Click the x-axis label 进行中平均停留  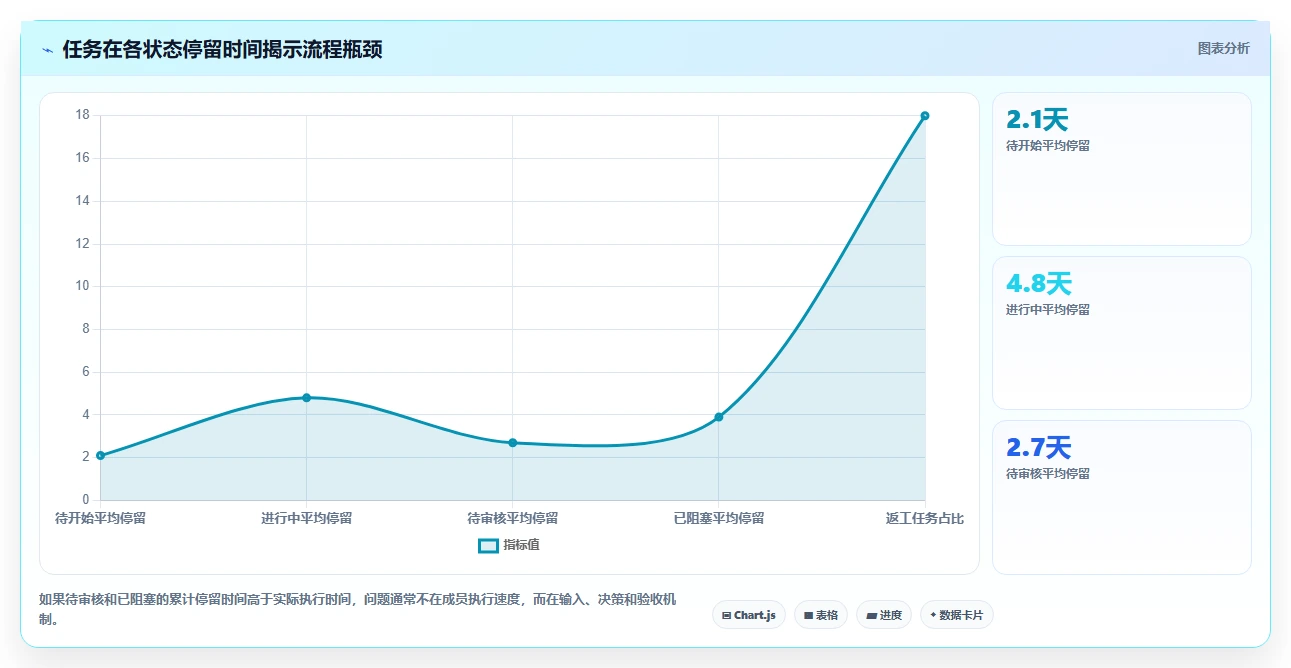307,518
